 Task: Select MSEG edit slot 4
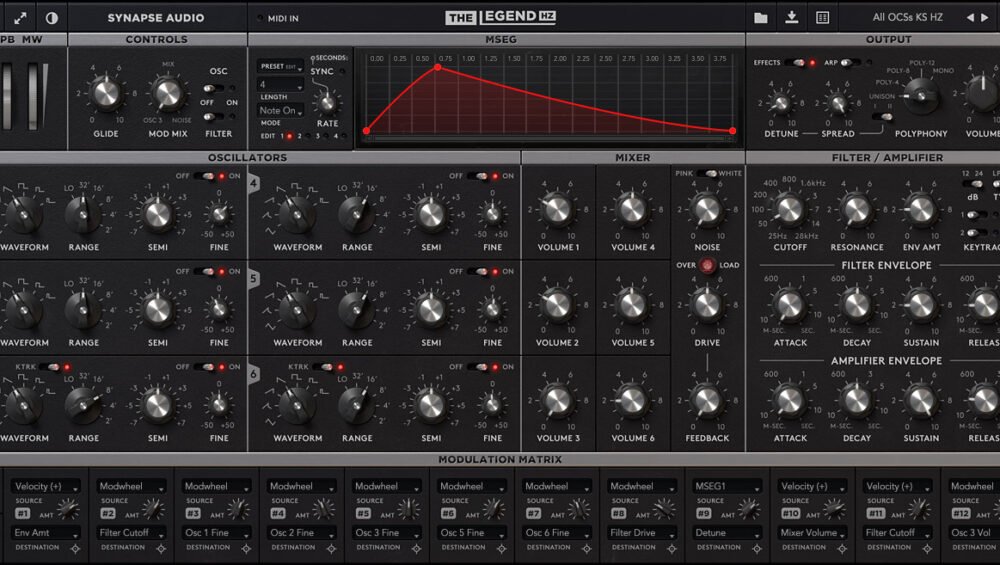[344, 136]
